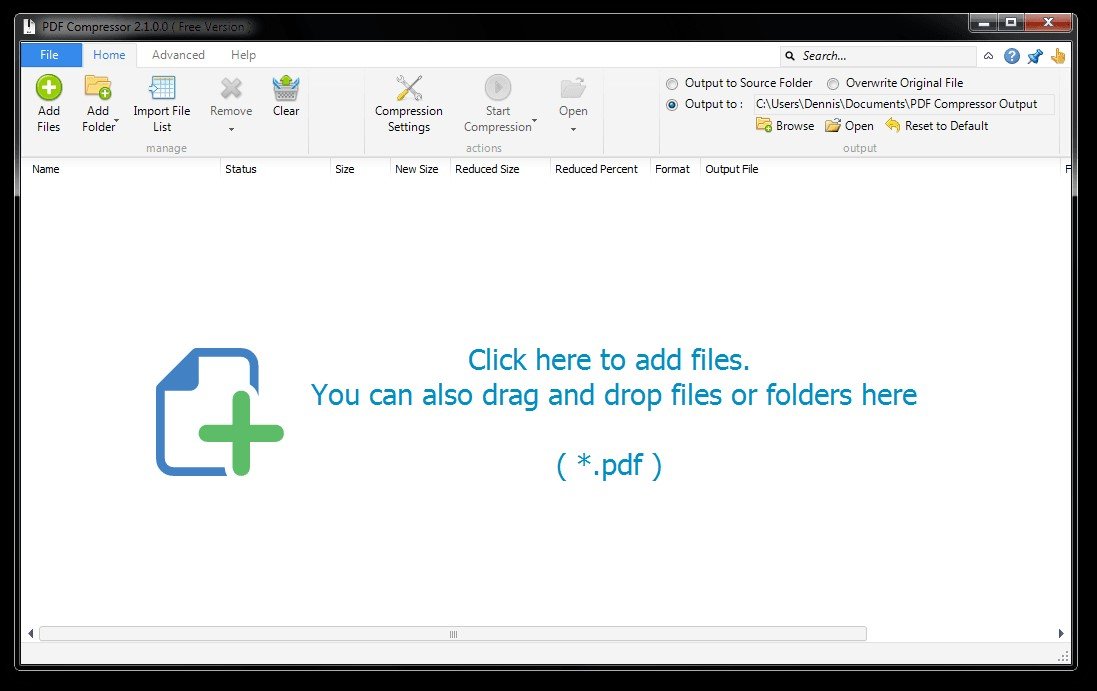
Task: Click the Open folder icon in actions
Action: [x=573, y=88]
